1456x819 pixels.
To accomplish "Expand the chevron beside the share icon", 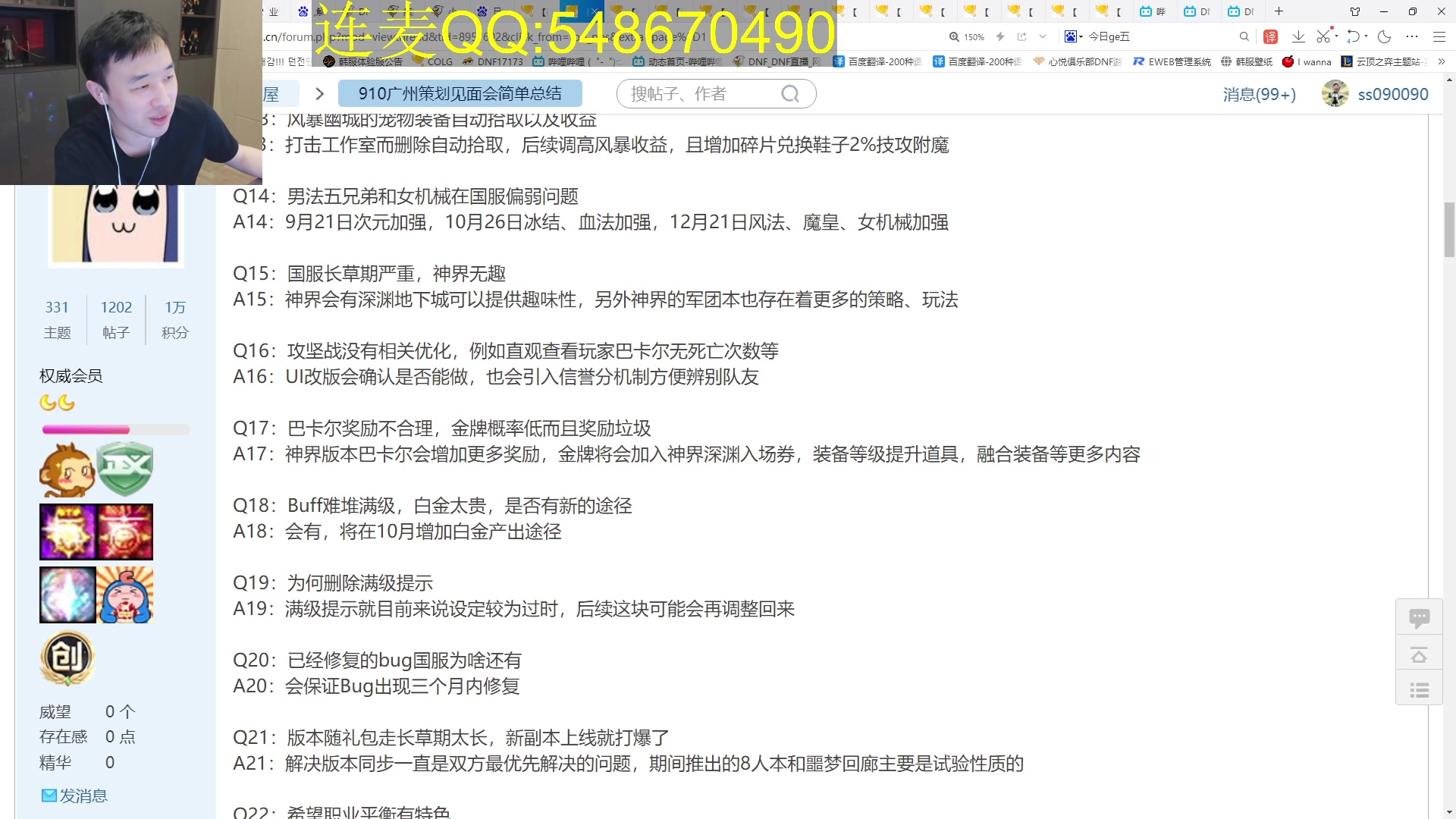I will (x=1043, y=36).
